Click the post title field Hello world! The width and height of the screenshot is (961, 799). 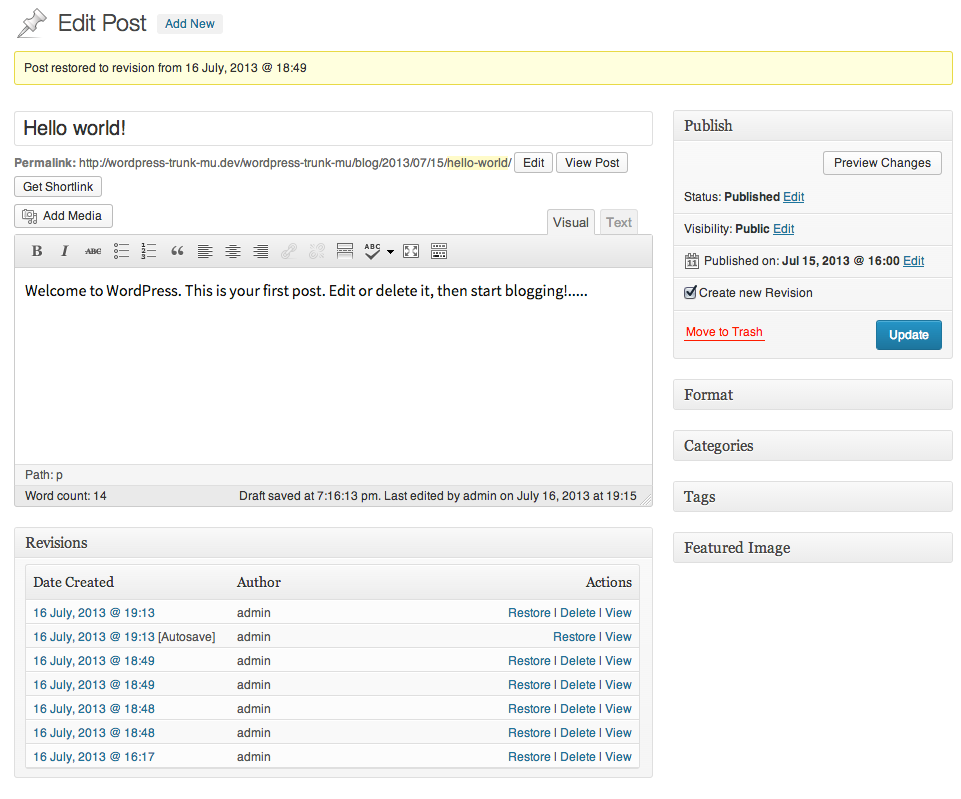333,129
